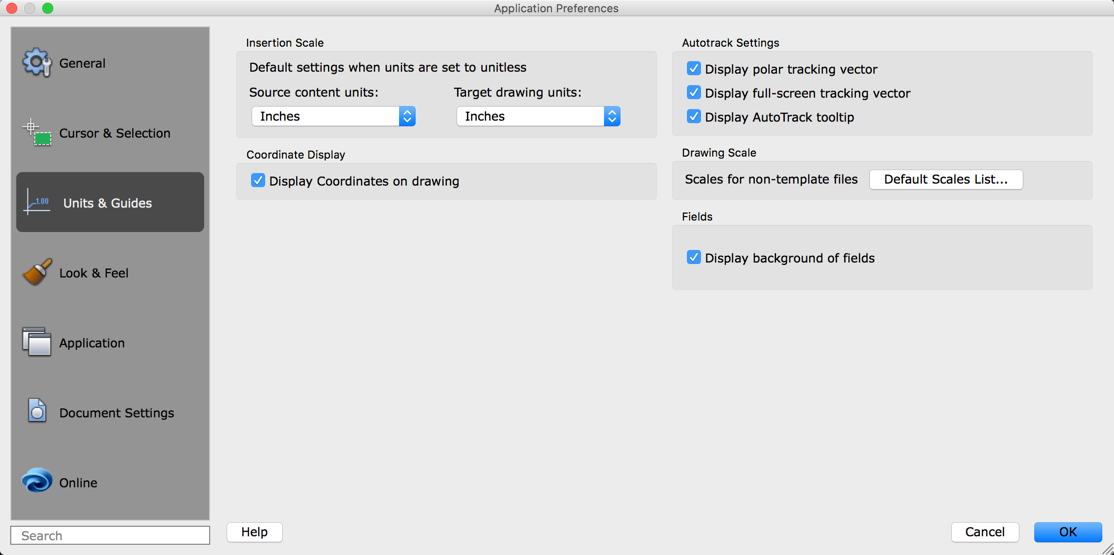The image size is (1114, 555).
Task: Go to the Document Settings section
Action: [116, 413]
